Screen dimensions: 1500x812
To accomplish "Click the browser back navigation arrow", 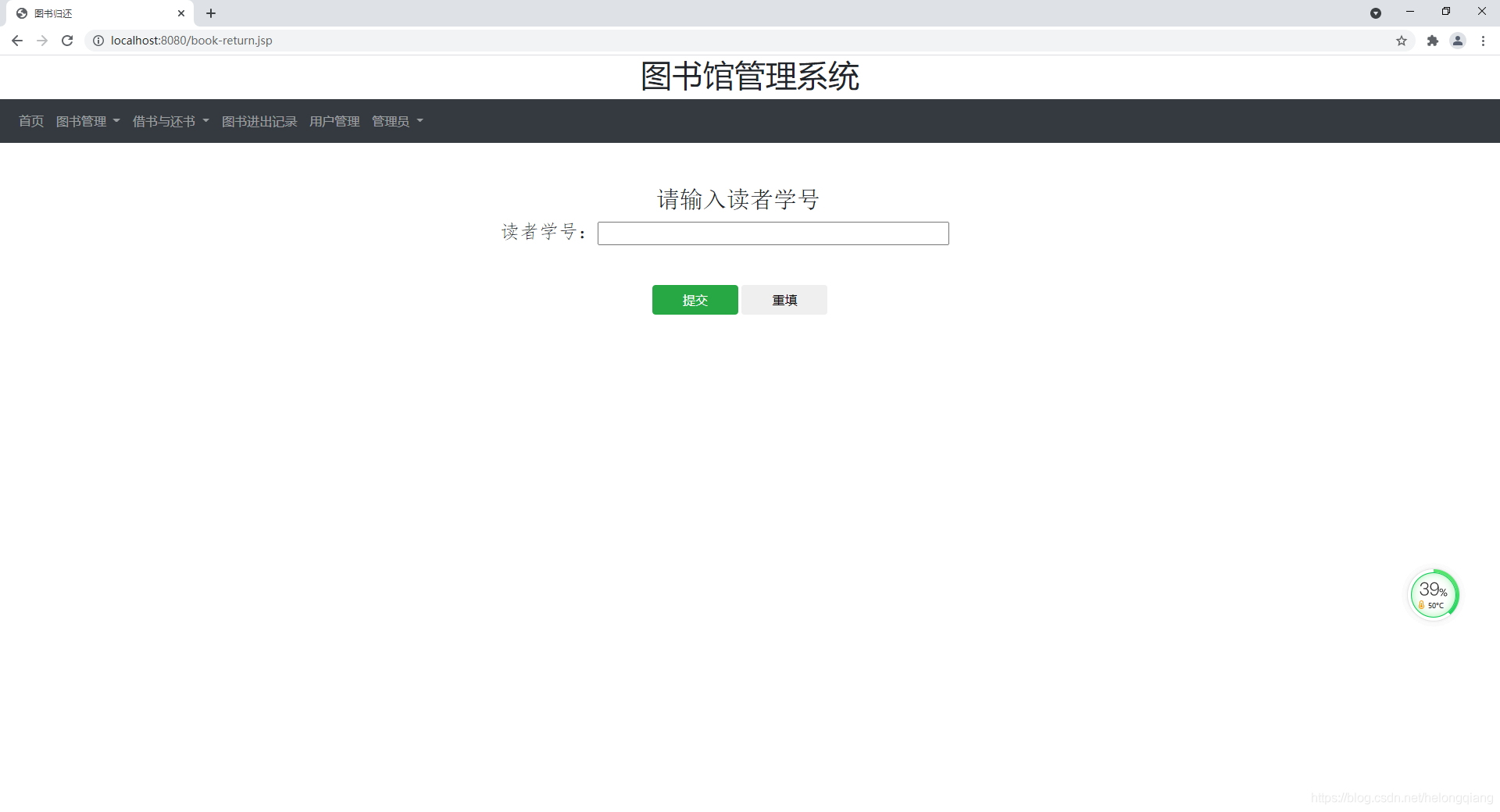I will [16, 40].
